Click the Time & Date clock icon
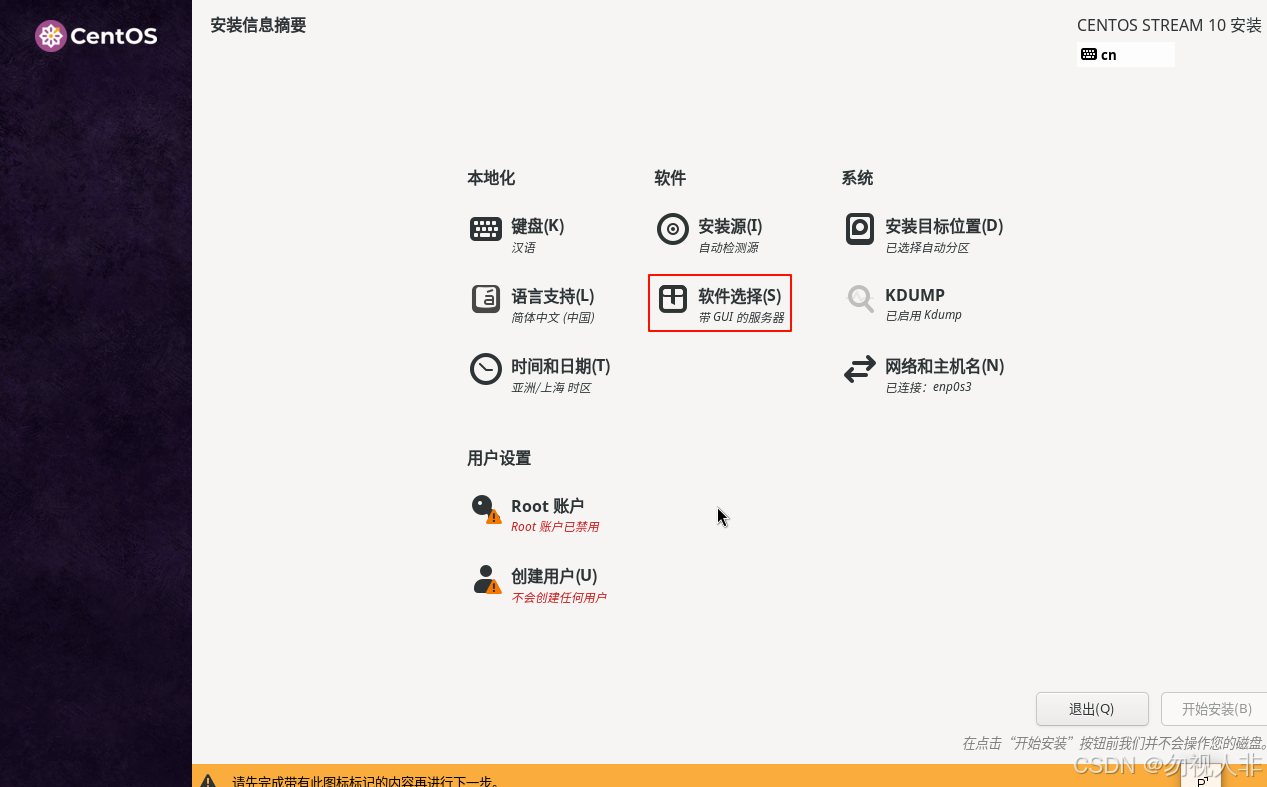Image resolution: width=1267 pixels, height=787 pixels. (x=486, y=369)
